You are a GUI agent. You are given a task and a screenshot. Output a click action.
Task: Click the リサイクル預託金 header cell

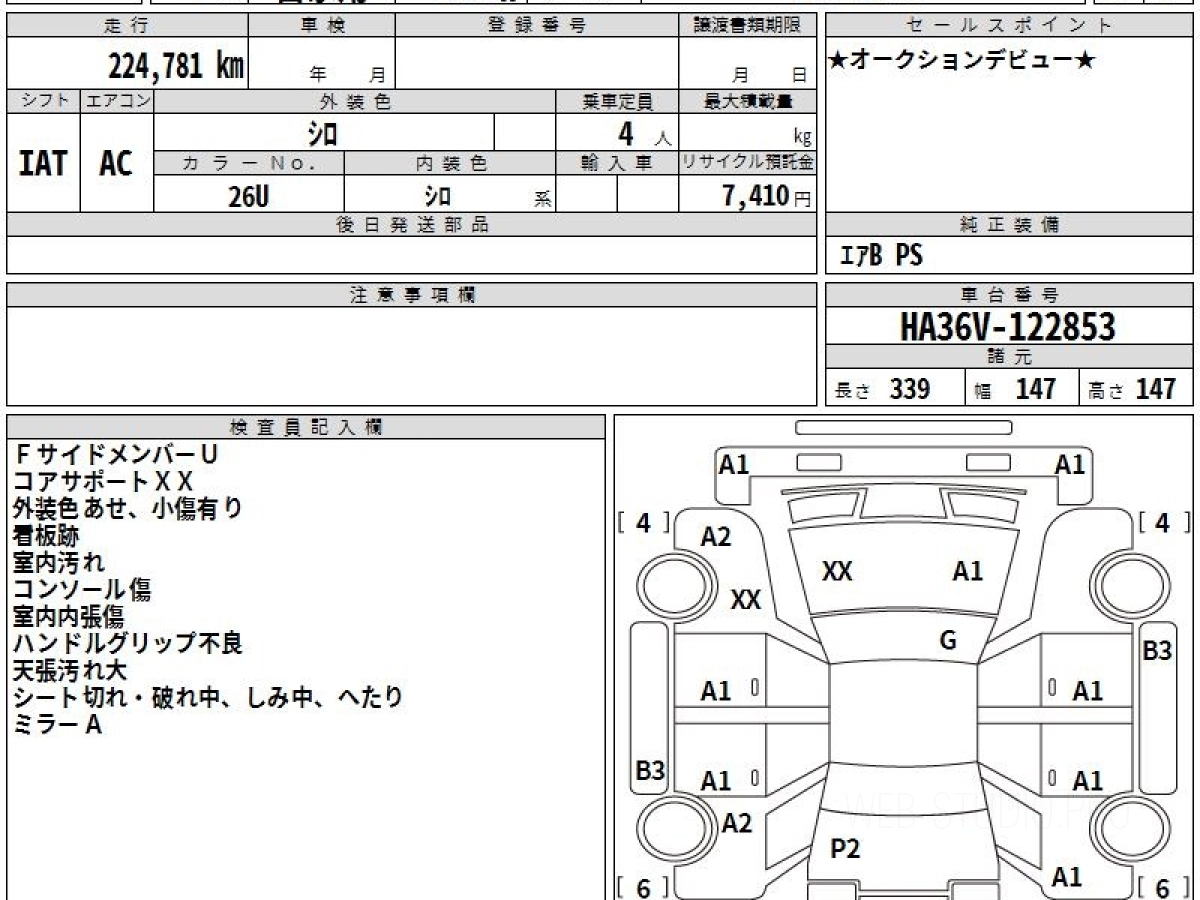coord(748,163)
